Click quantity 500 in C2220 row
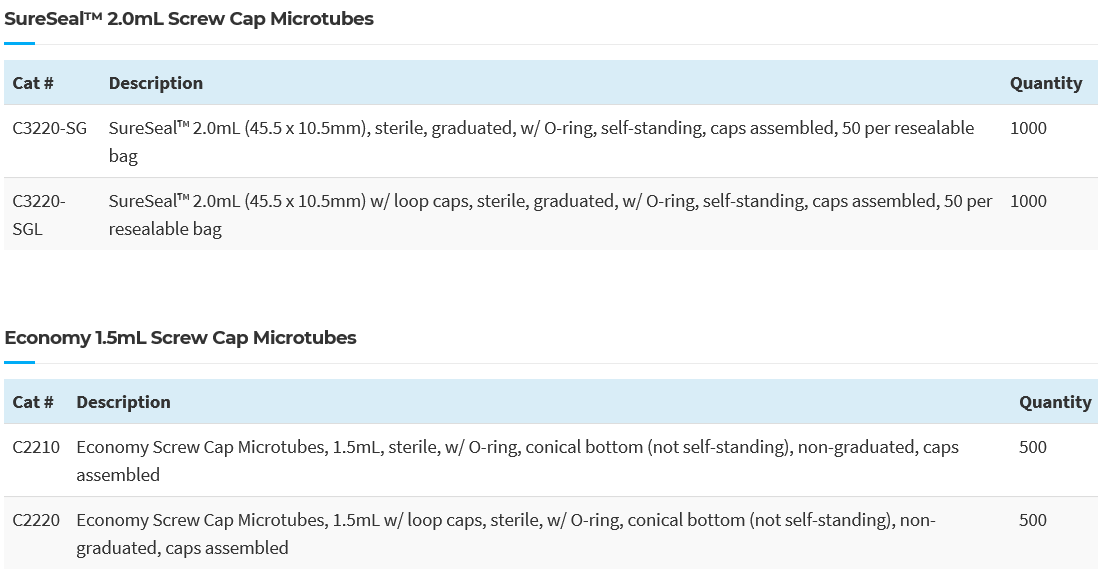 point(1033,520)
